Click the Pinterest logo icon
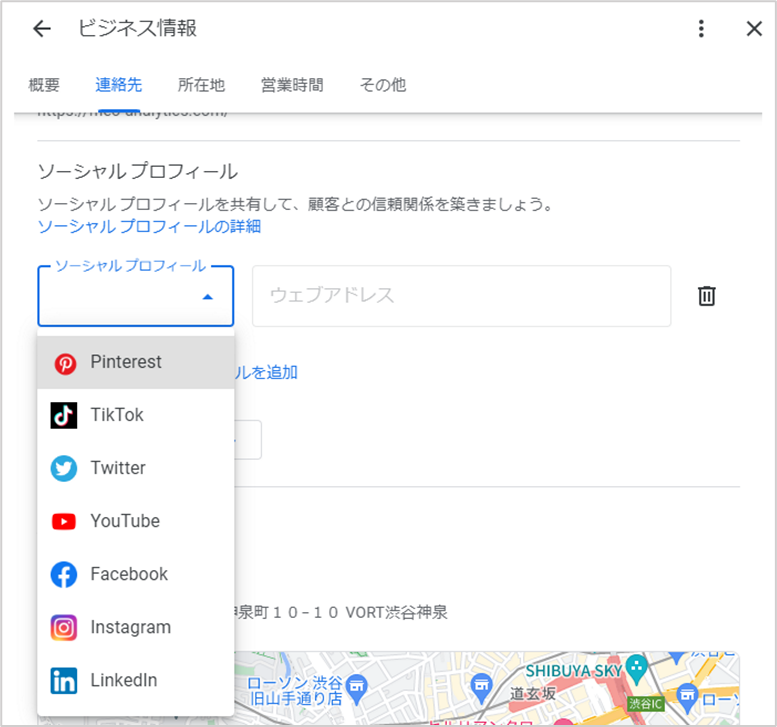 pos(64,363)
